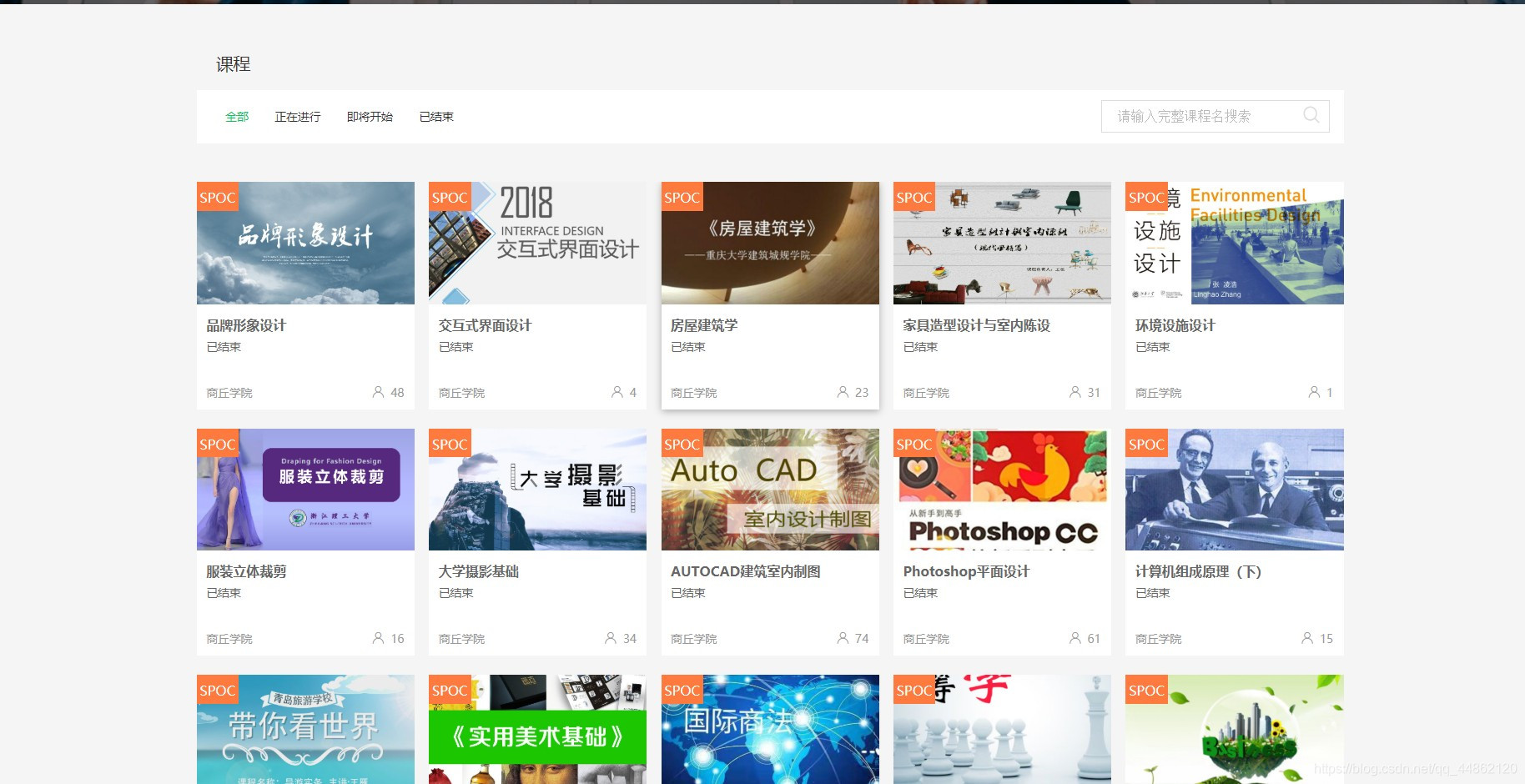Click the AUTOCAD建筑室内制图 title
This screenshot has width=1525, height=784.
[746, 571]
